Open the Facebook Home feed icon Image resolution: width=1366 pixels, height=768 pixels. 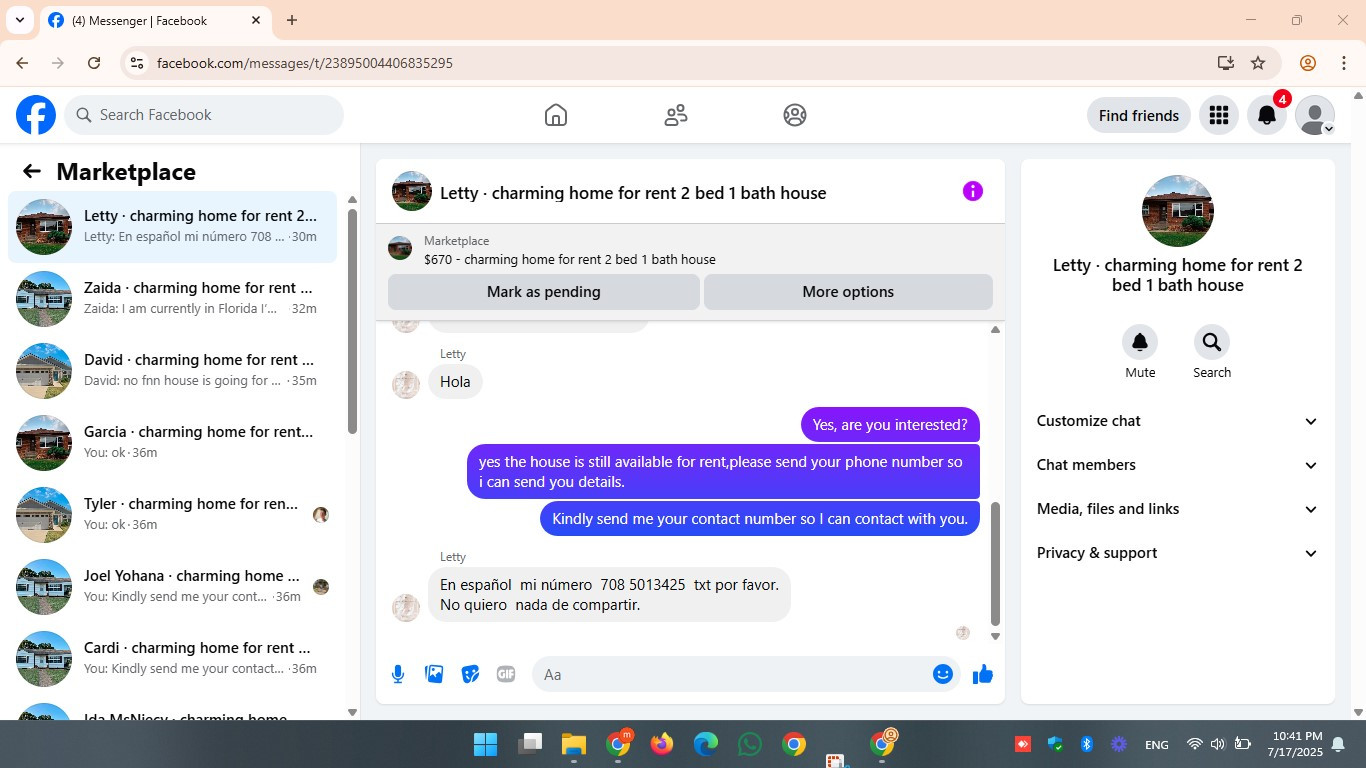click(x=556, y=115)
